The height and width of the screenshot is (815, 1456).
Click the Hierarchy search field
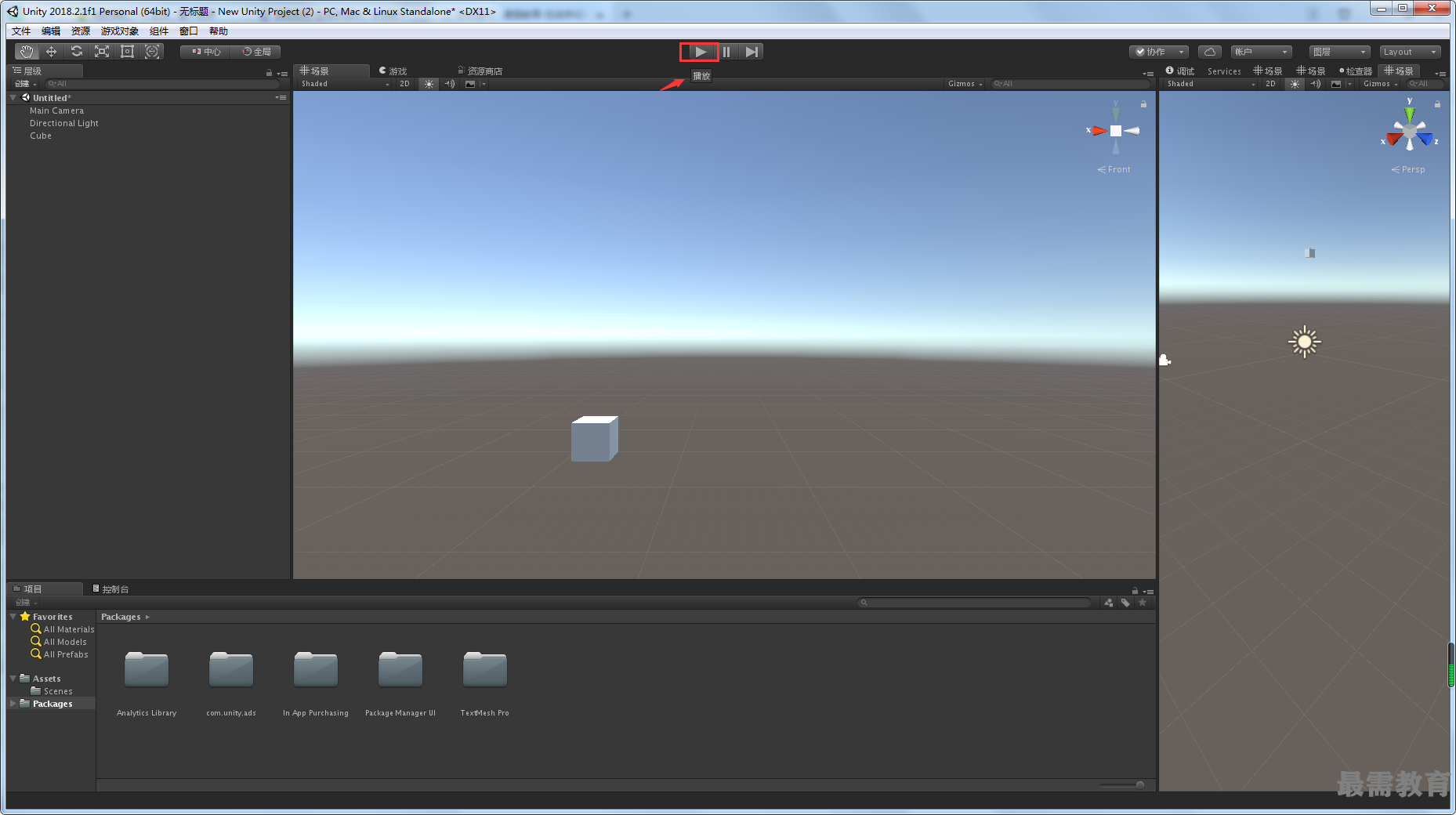162,84
